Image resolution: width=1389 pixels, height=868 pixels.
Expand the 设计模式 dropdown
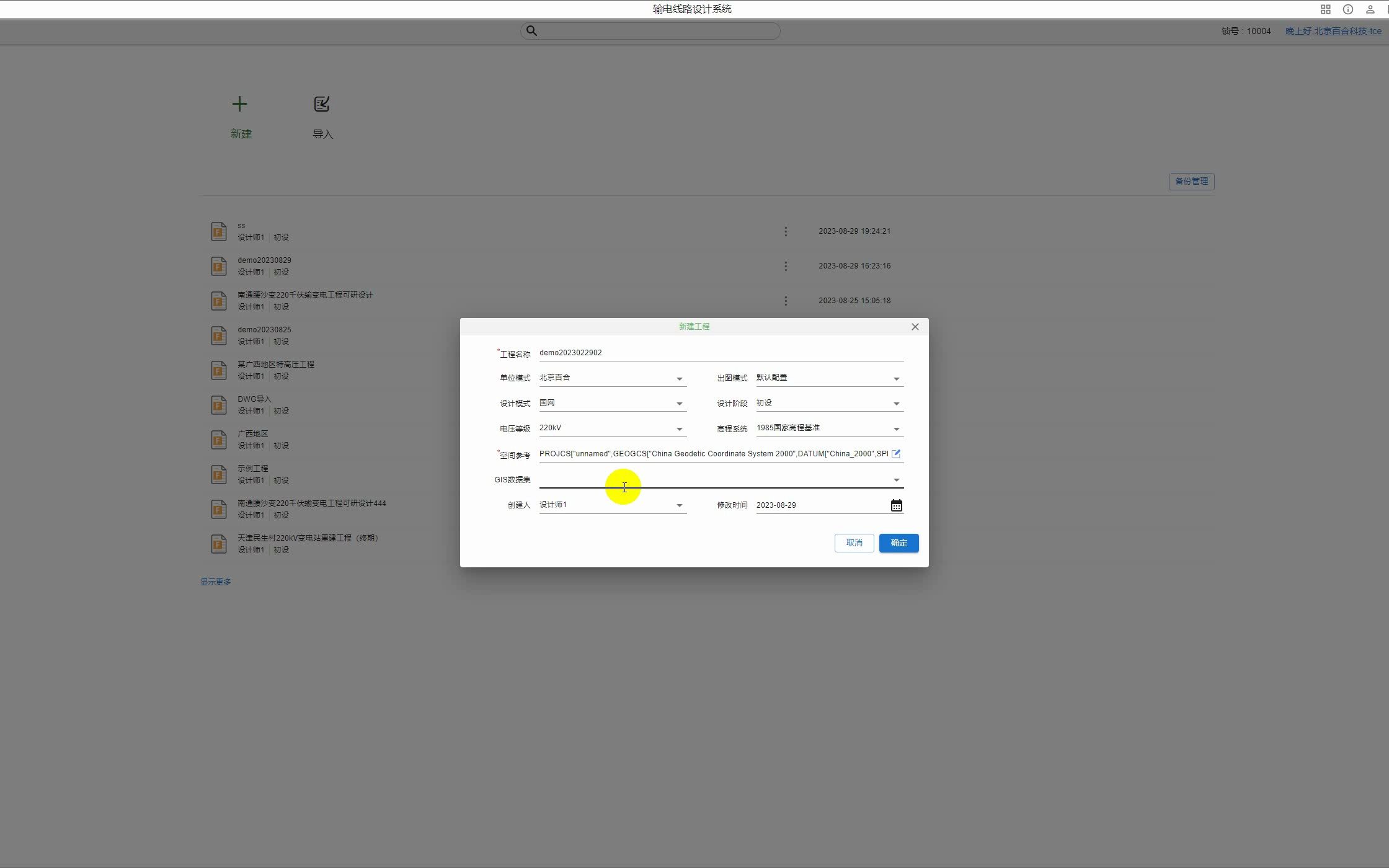[680, 404]
